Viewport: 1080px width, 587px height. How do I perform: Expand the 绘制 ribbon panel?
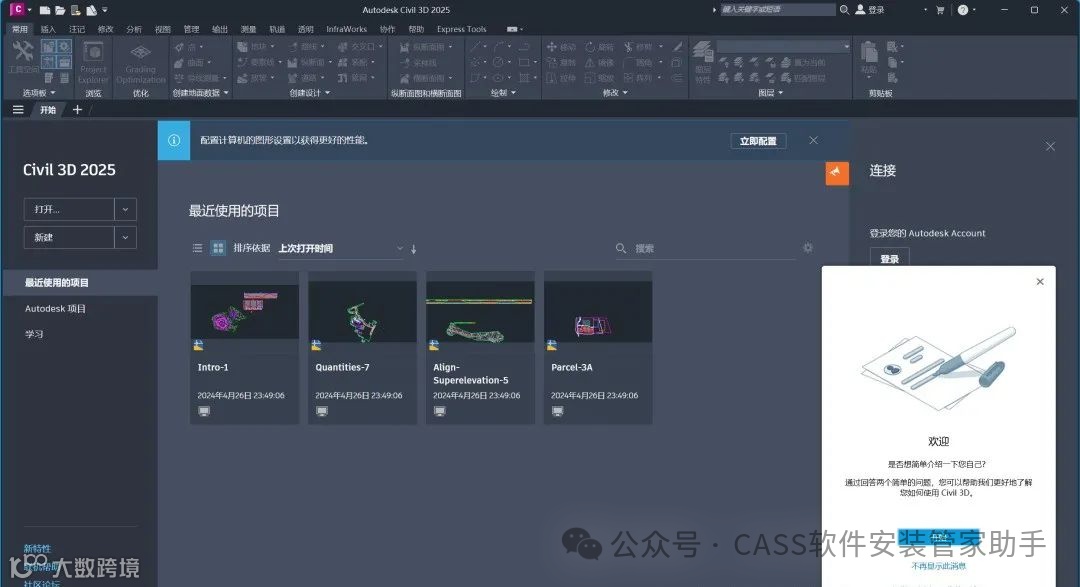tap(503, 93)
